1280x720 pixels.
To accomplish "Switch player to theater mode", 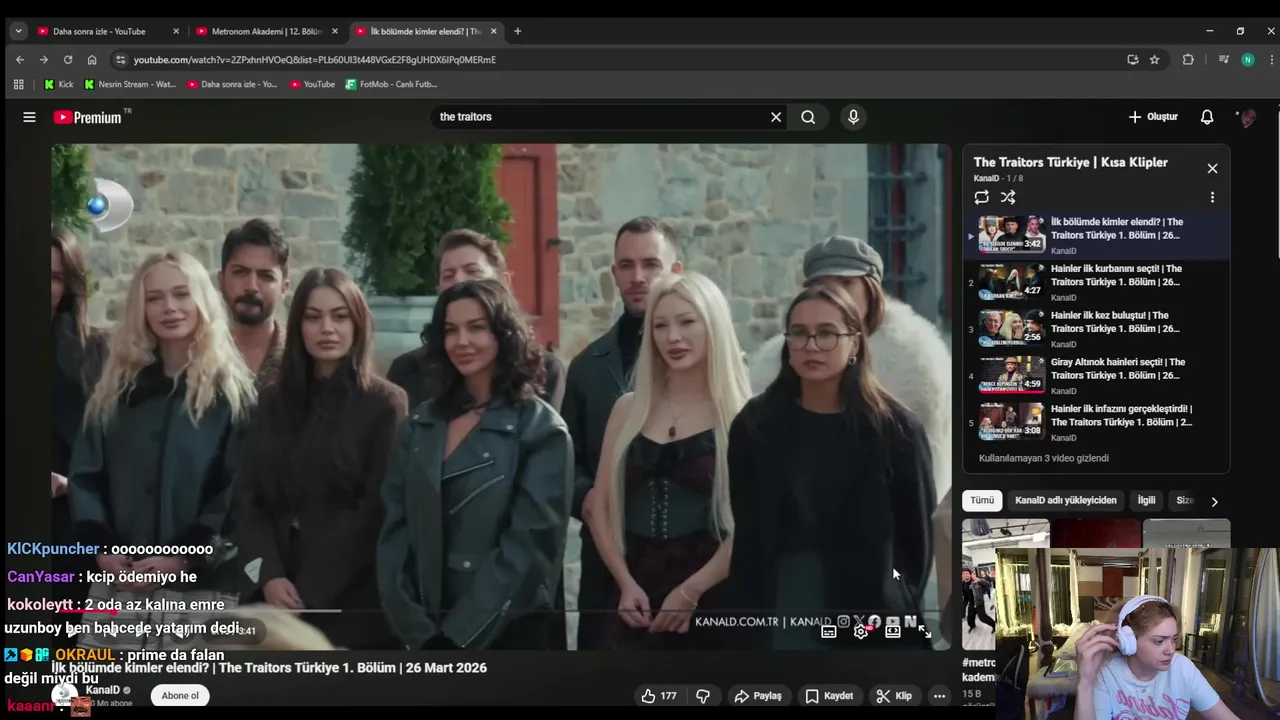I will click(x=893, y=631).
